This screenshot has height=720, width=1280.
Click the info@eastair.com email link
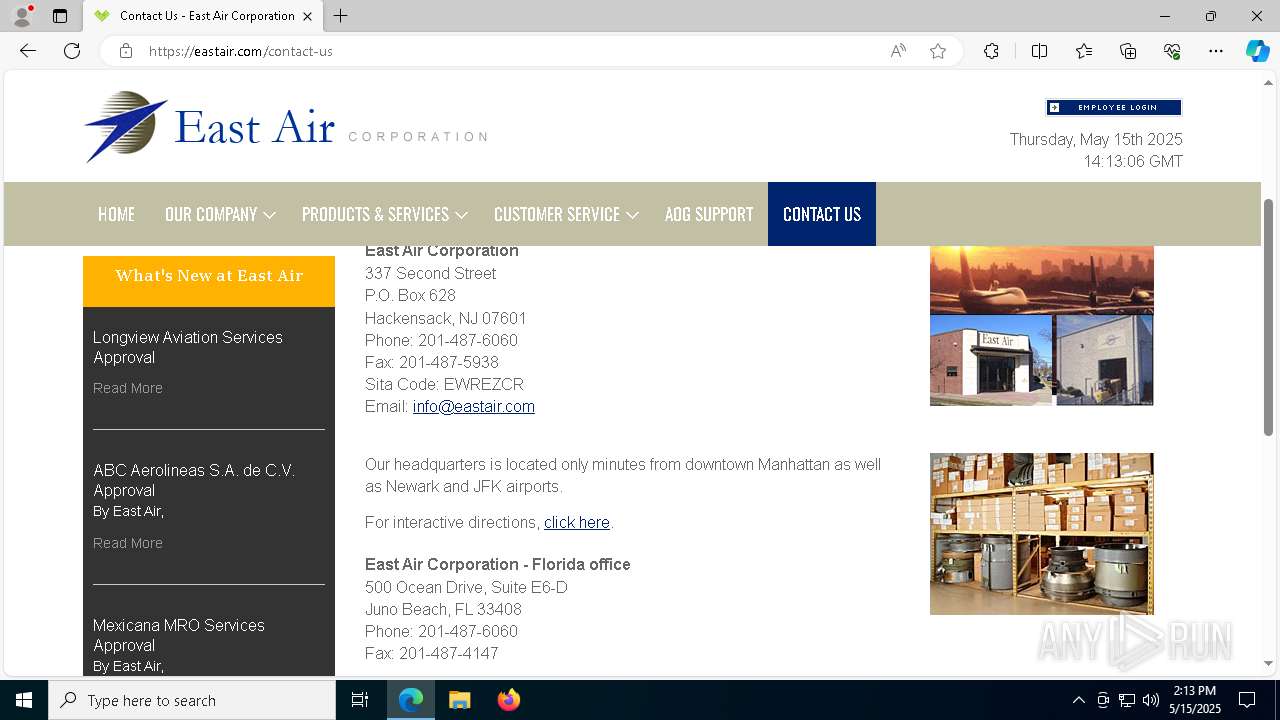474,407
